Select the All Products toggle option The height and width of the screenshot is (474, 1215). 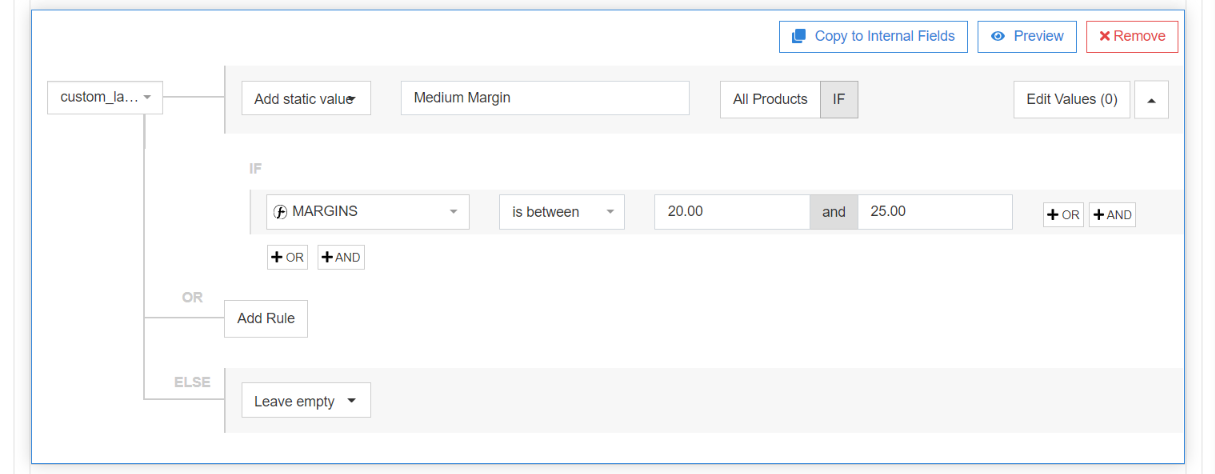(770, 99)
